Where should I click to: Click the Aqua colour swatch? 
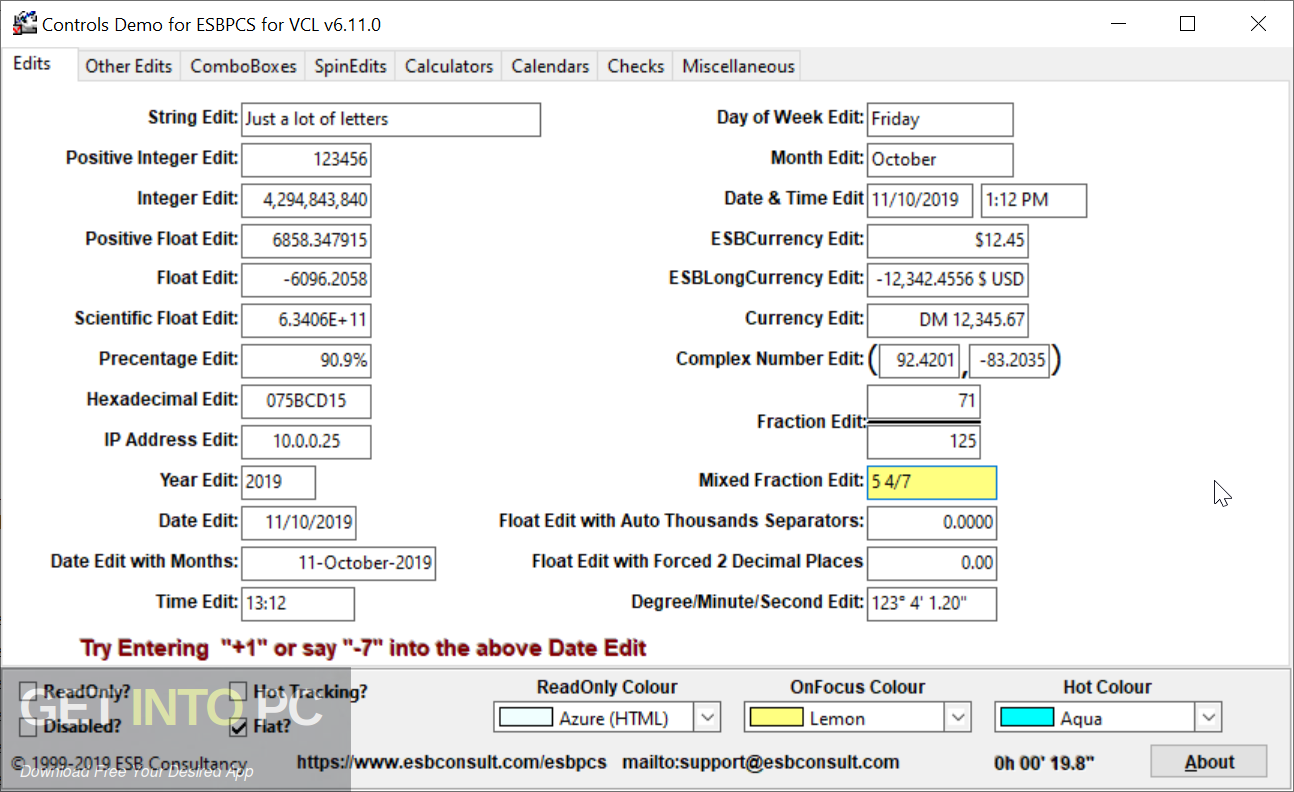[x=1027, y=717]
